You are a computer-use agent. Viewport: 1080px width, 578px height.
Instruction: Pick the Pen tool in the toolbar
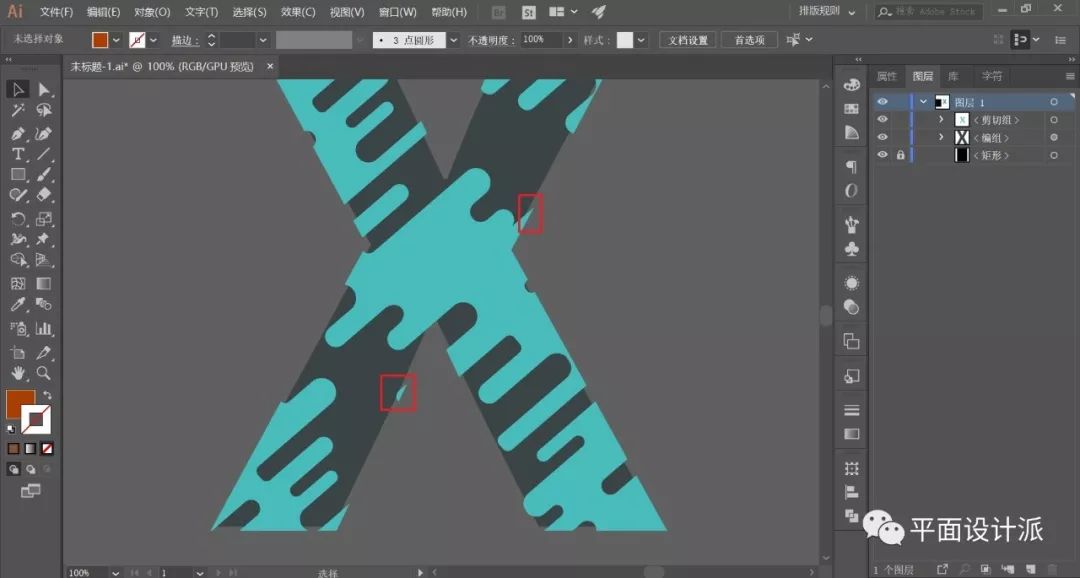(x=18, y=133)
